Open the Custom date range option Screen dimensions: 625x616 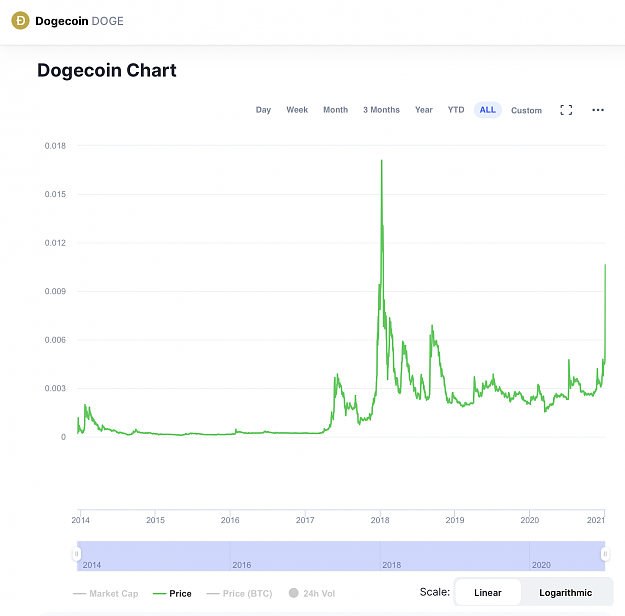526,110
